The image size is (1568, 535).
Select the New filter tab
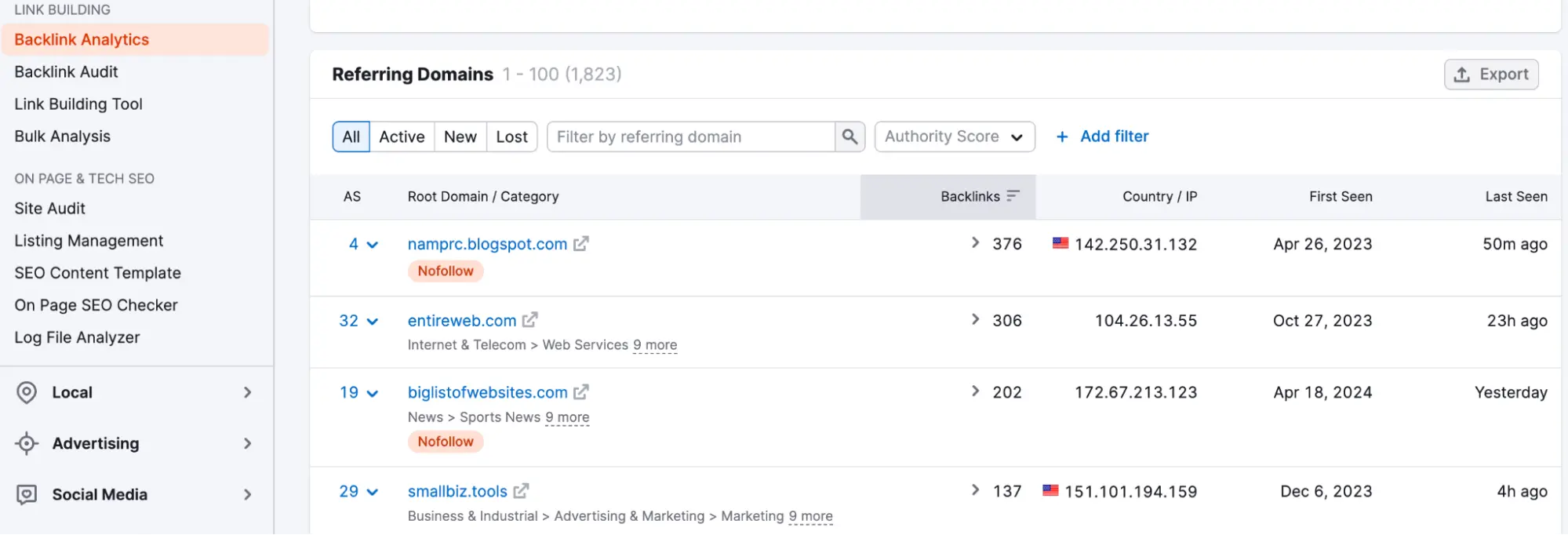coord(460,136)
